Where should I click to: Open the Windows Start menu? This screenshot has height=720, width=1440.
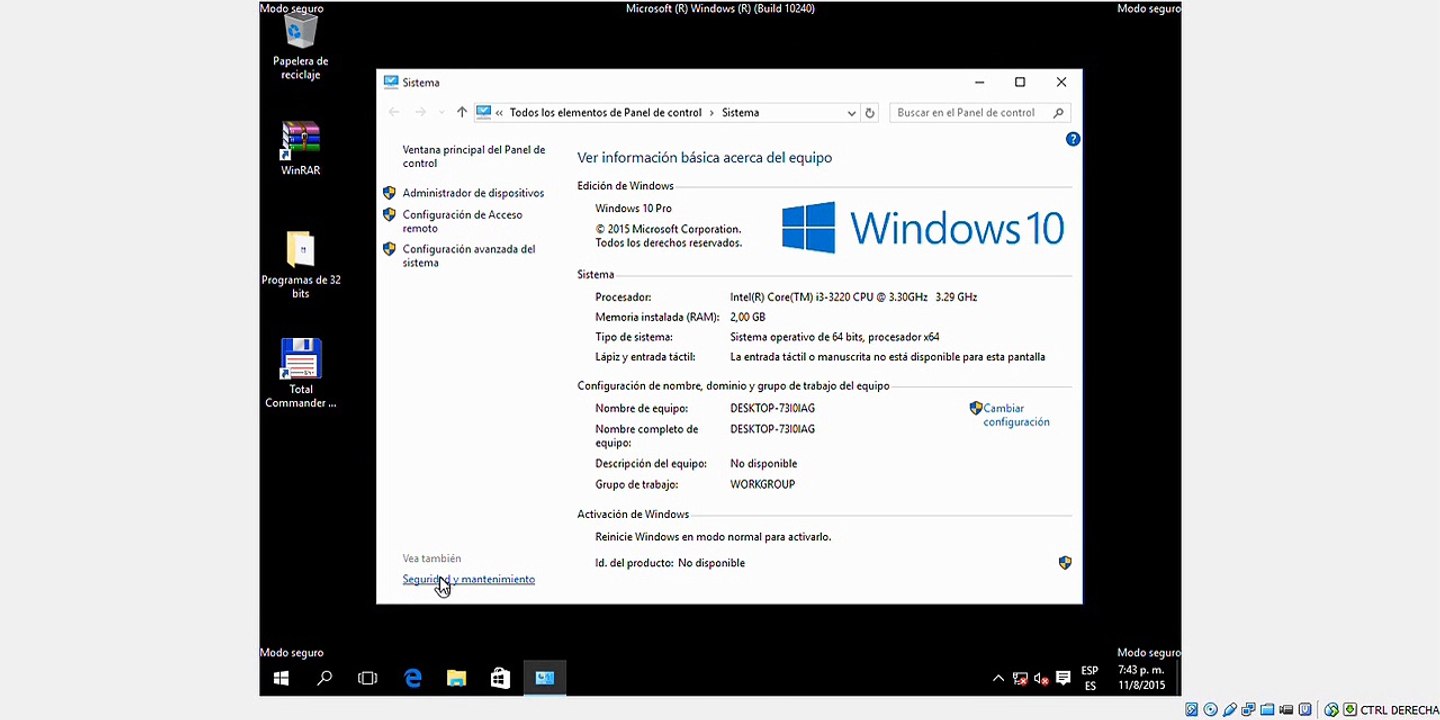(x=281, y=678)
